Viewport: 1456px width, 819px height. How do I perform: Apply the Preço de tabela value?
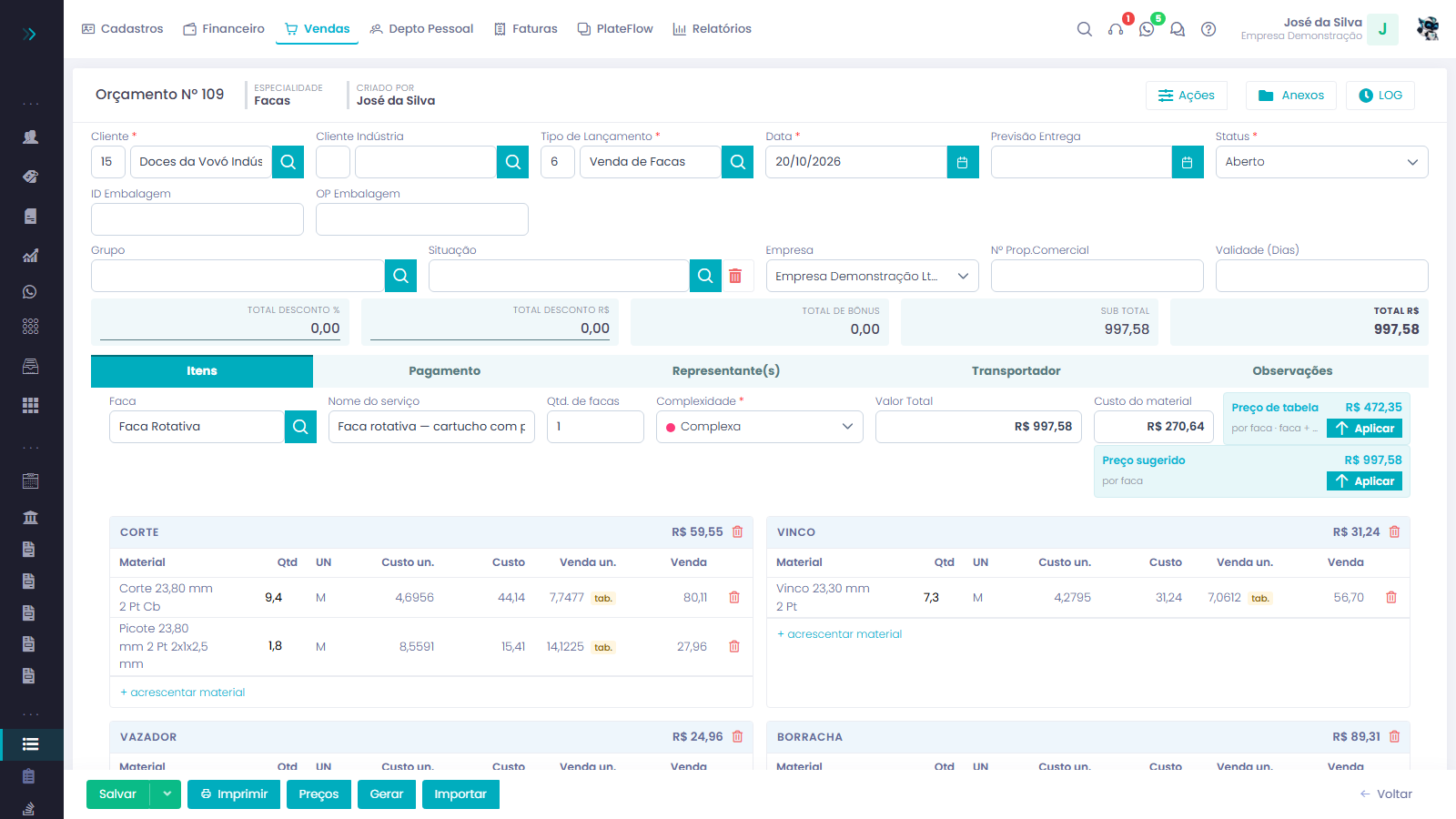[1364, 429]
